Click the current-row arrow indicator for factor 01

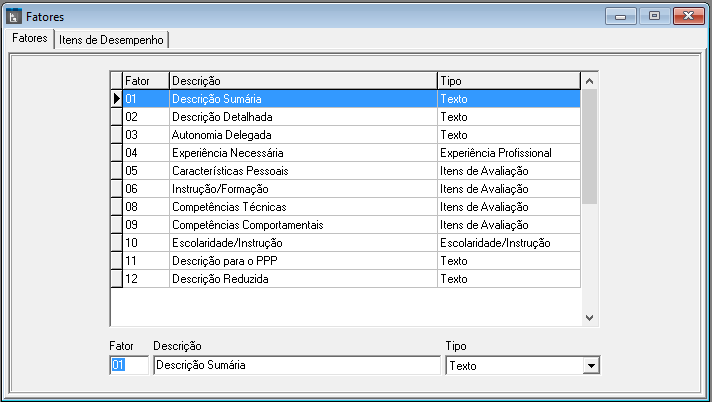117,99
